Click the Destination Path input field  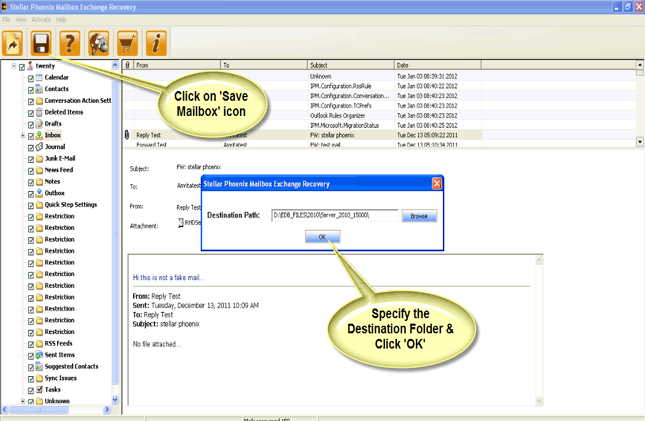coord(334,215)
